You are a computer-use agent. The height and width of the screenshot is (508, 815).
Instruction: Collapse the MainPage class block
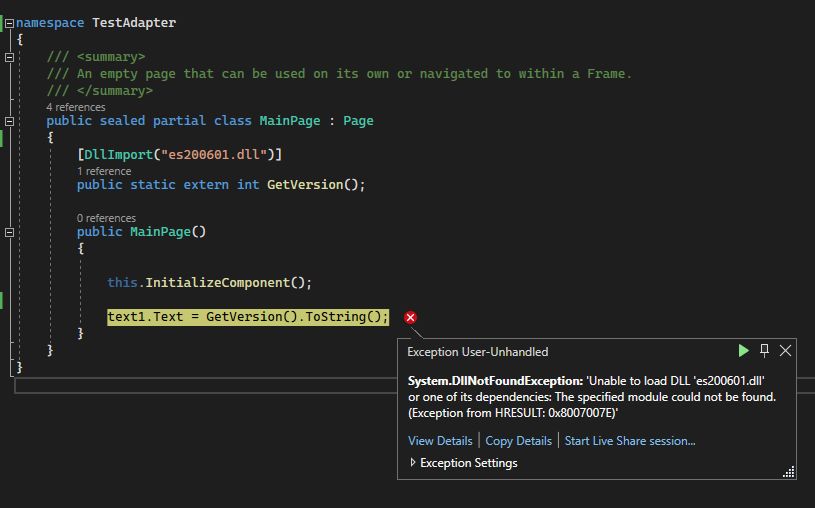(x=9, y=121)
